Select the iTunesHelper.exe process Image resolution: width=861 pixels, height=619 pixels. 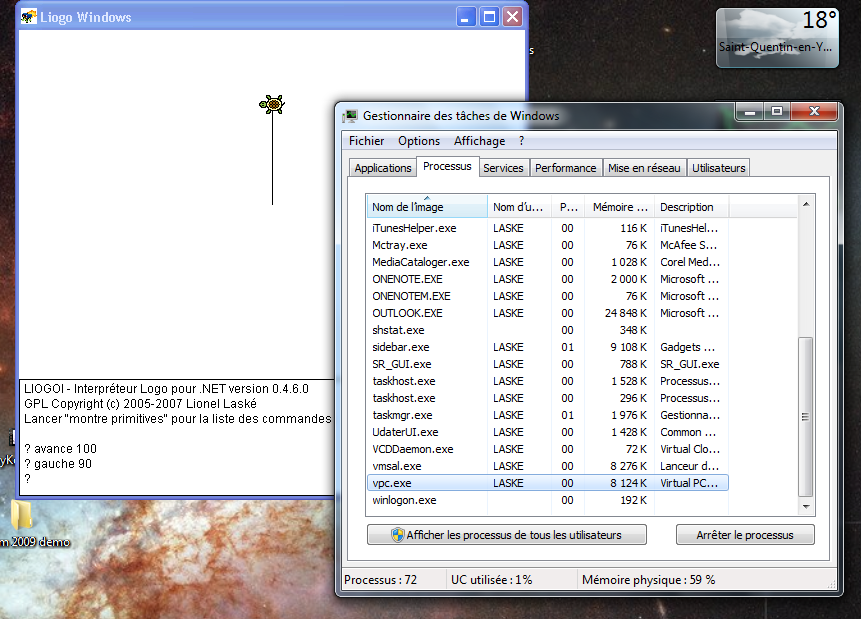[547, 228]
